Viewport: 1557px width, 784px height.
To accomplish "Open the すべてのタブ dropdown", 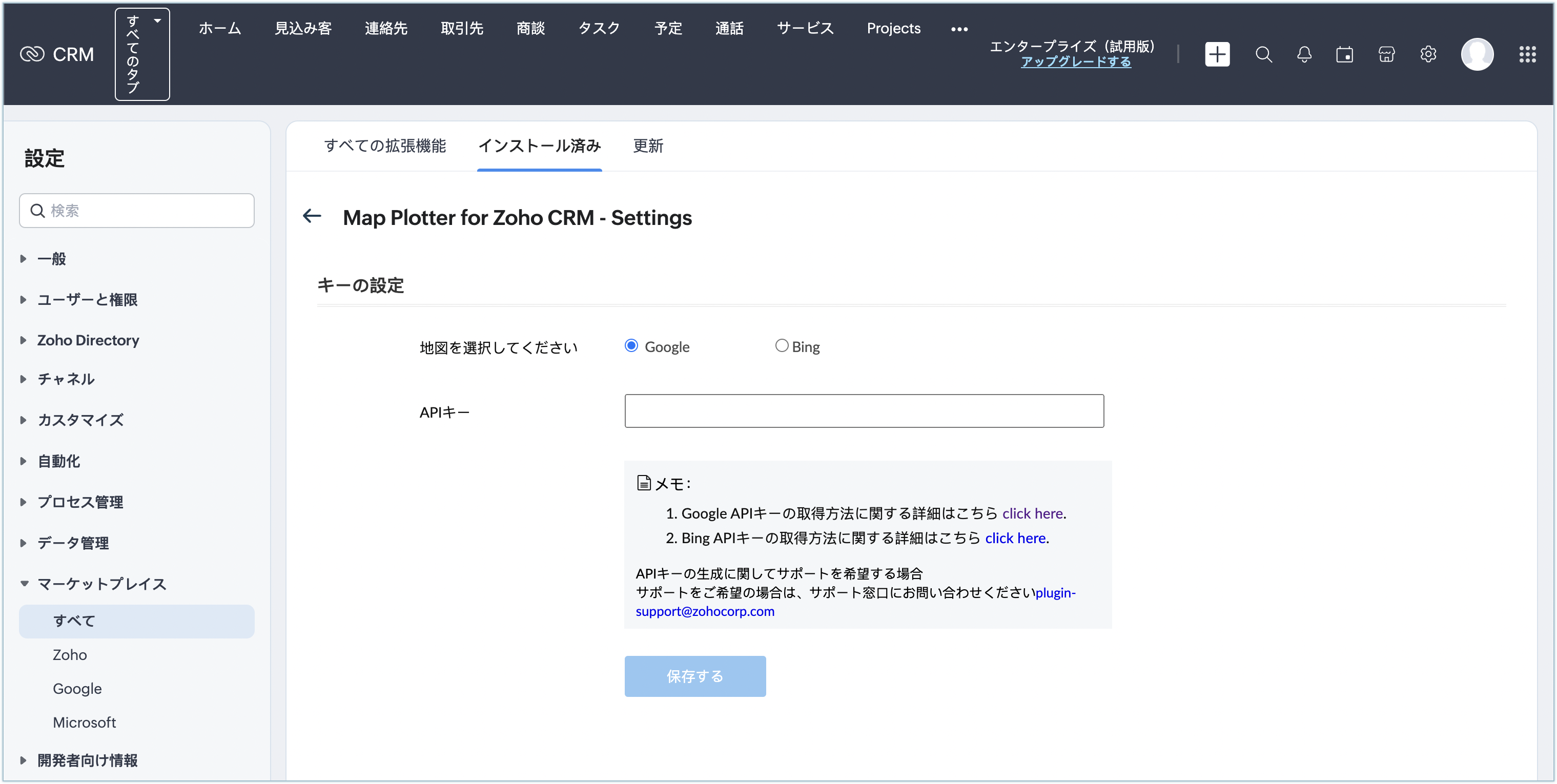I will (142, 54).
